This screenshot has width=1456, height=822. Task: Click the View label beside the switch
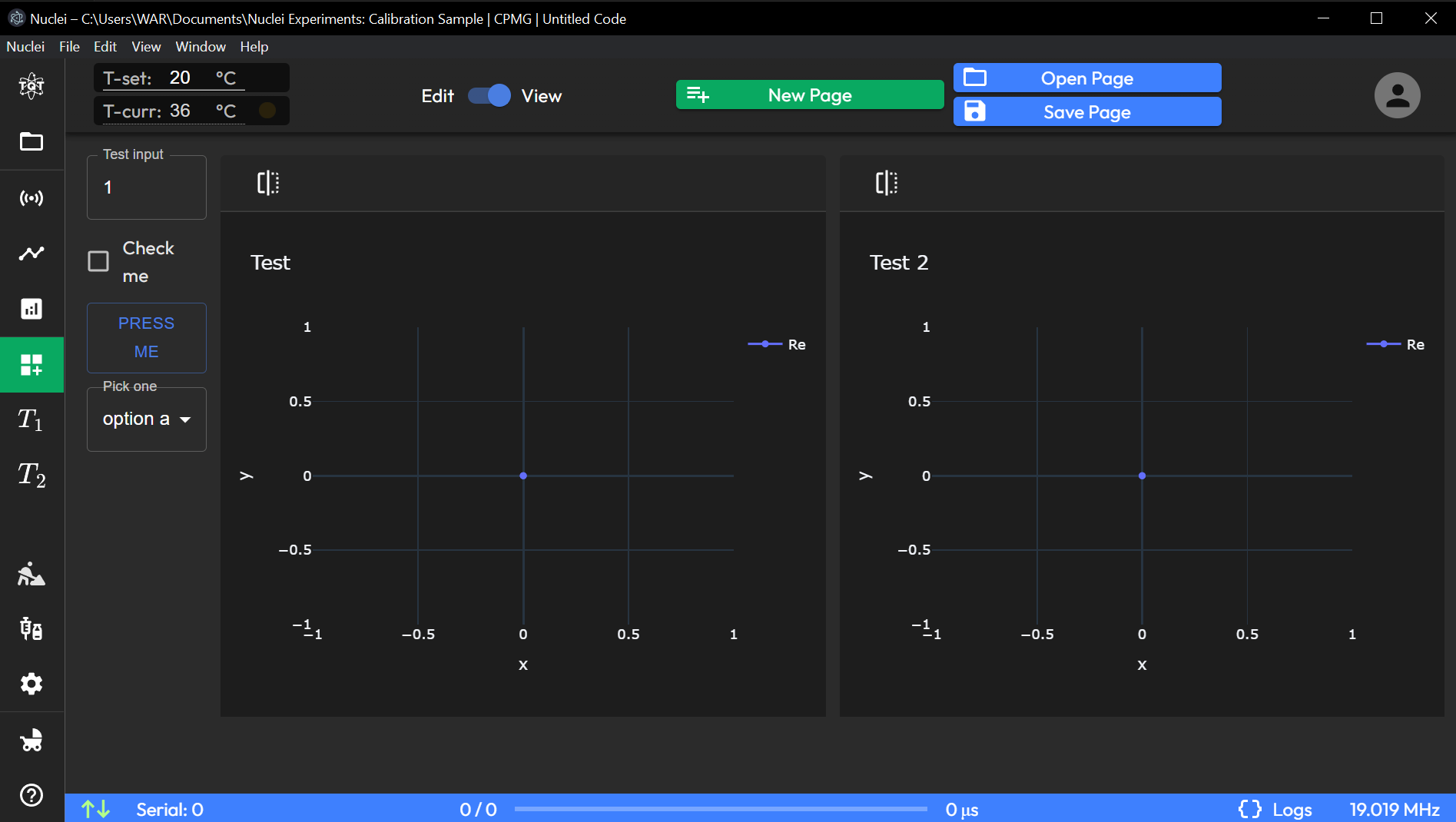[542, 96]
